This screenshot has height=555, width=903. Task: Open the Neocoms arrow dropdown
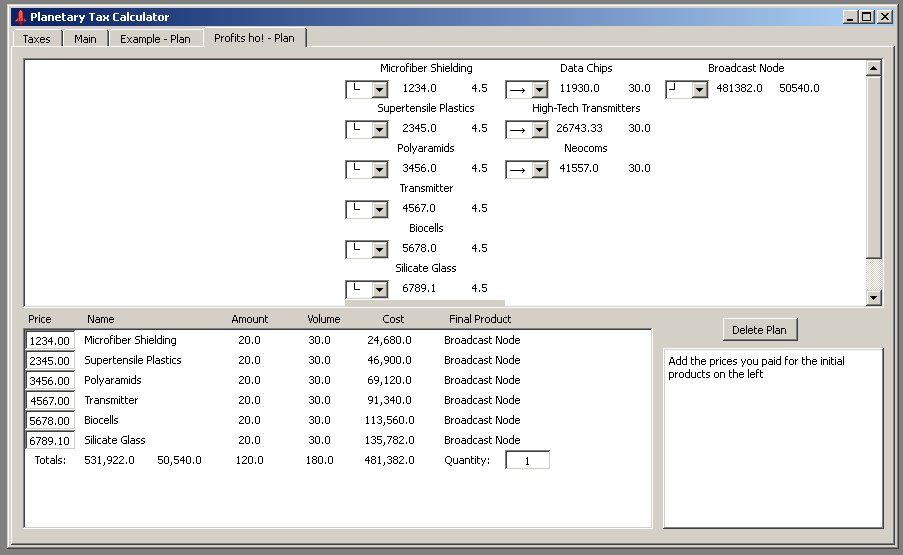click(x=539, y=170)
